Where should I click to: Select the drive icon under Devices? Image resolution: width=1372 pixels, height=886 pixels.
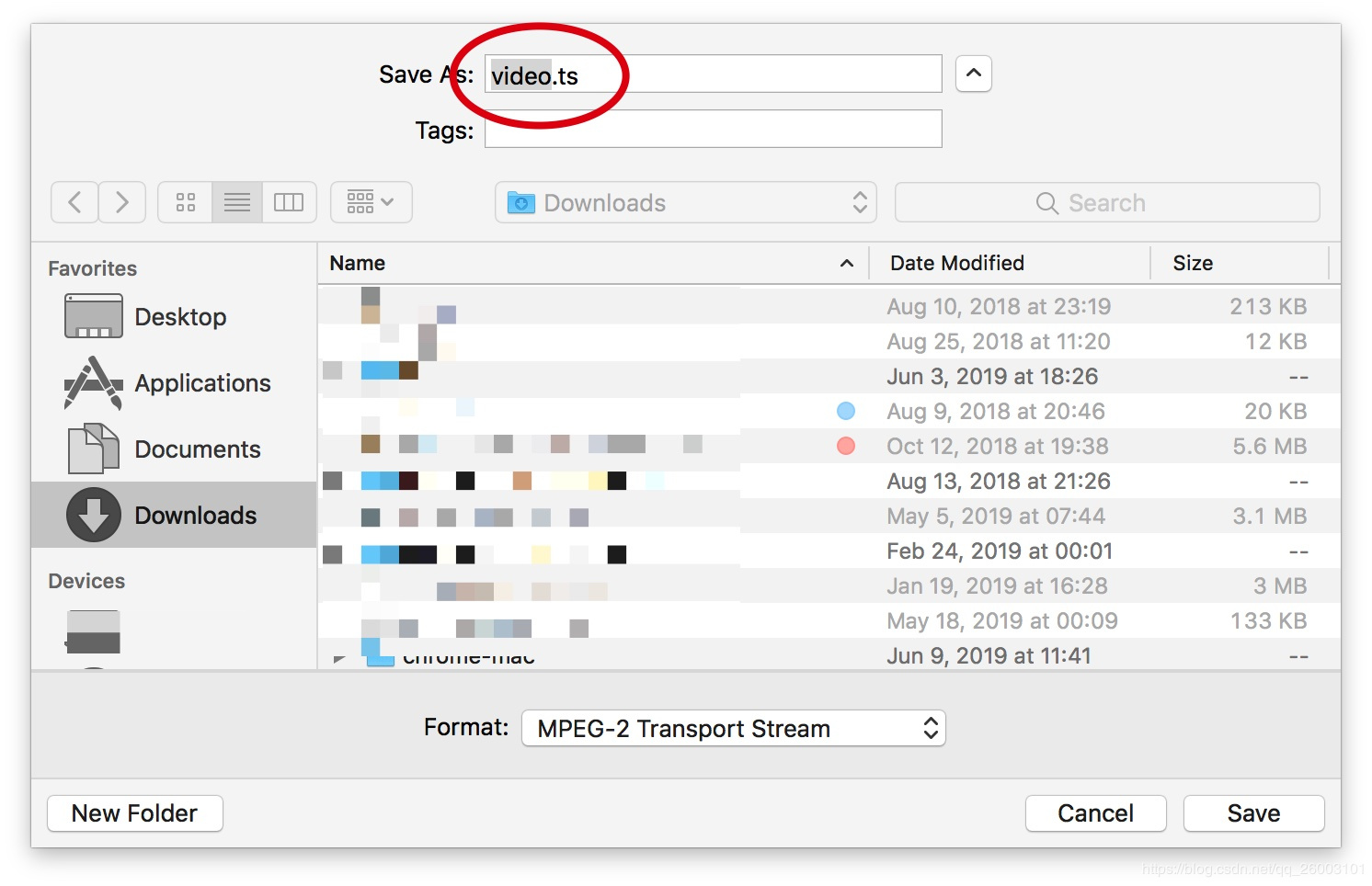[93, 632]
